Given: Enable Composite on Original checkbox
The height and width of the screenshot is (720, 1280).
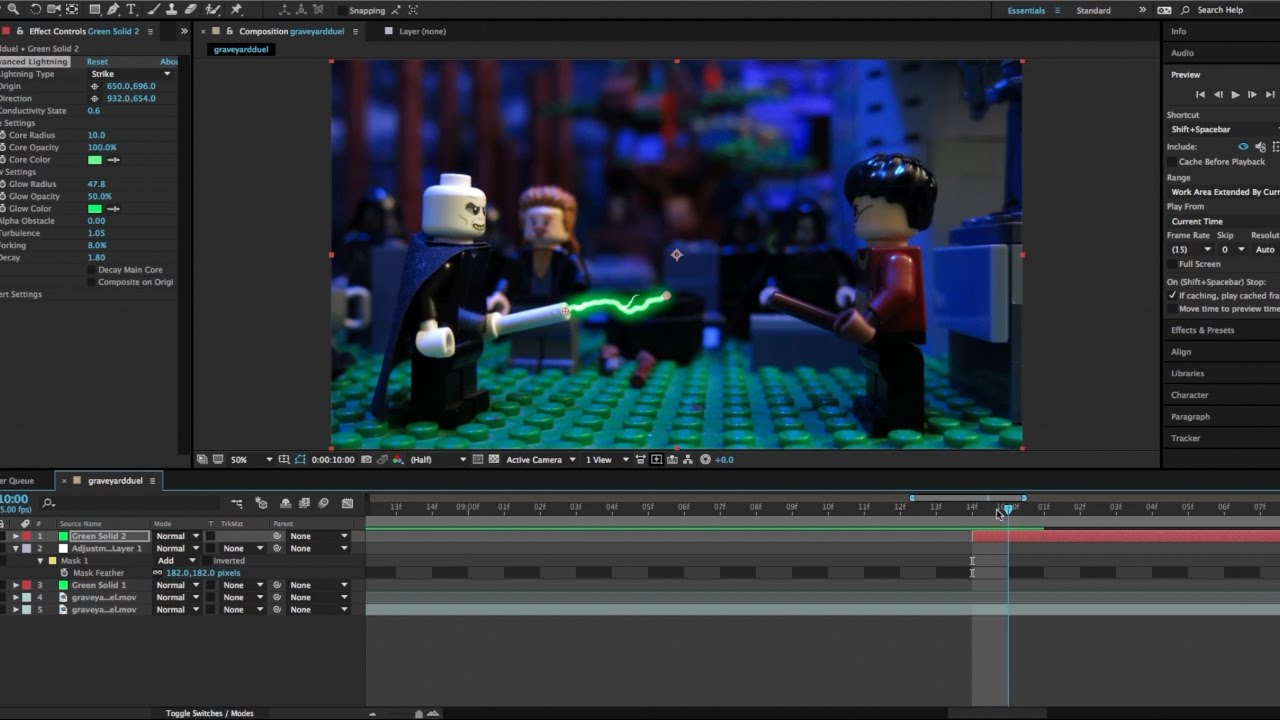Looking at the screenshot, I should (91, 282).
